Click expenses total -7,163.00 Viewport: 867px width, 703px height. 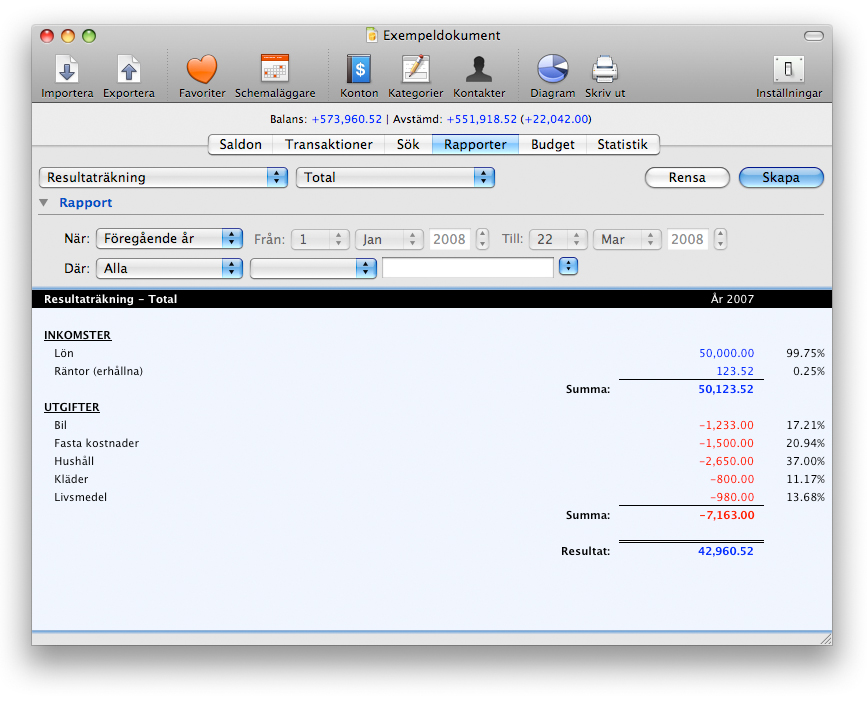pos(727,515)
